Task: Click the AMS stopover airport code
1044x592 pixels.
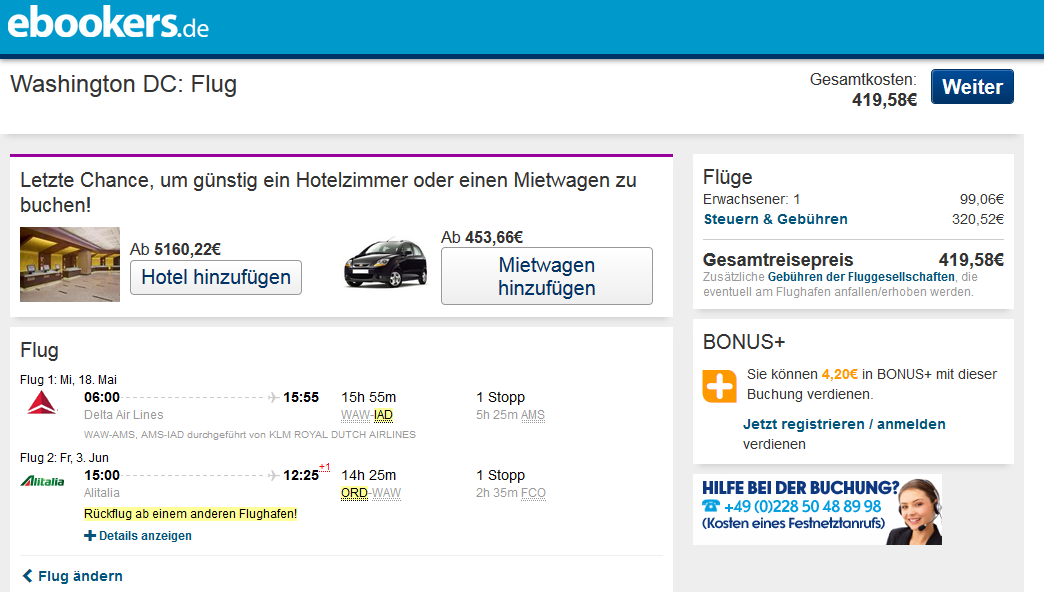Action: point(533,415)
